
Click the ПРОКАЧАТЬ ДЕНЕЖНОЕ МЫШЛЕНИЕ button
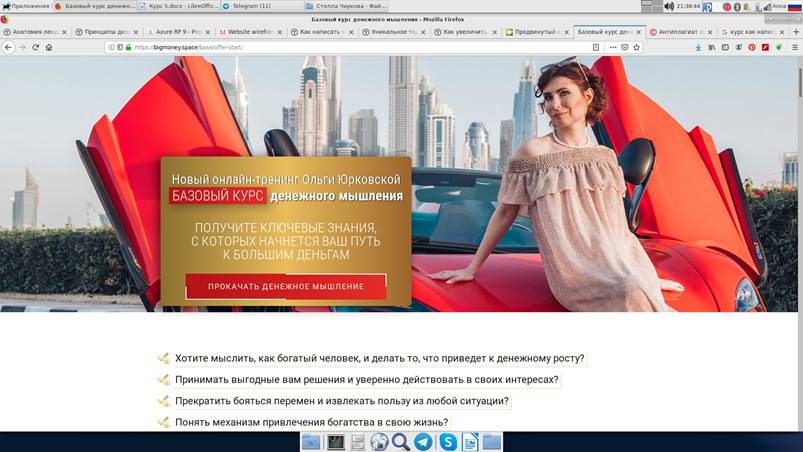[286, 286]
